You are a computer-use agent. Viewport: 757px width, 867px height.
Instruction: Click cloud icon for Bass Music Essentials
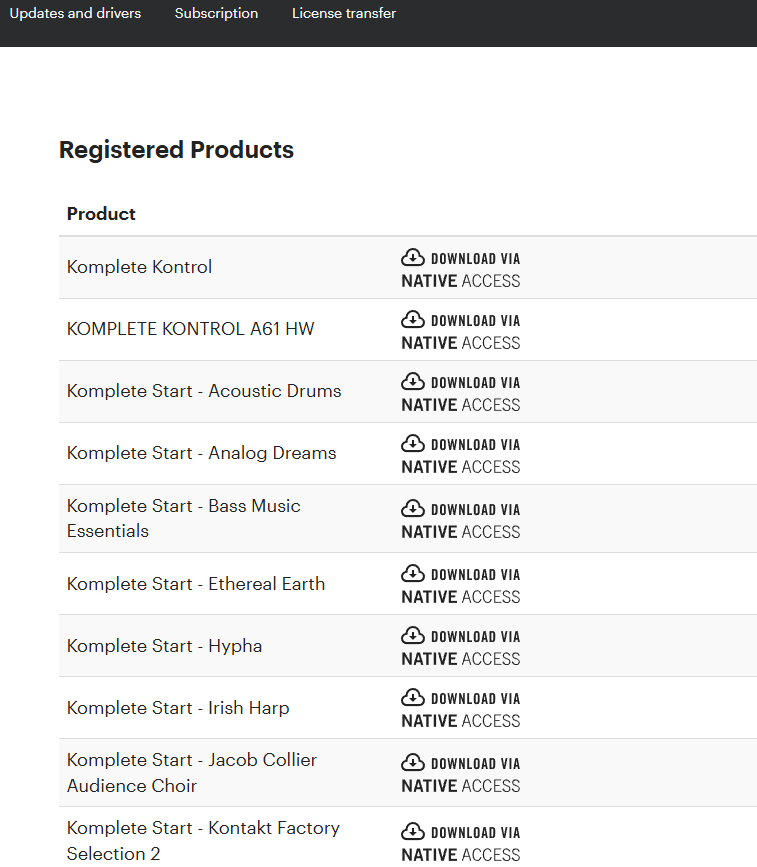(x=413, y=509)
